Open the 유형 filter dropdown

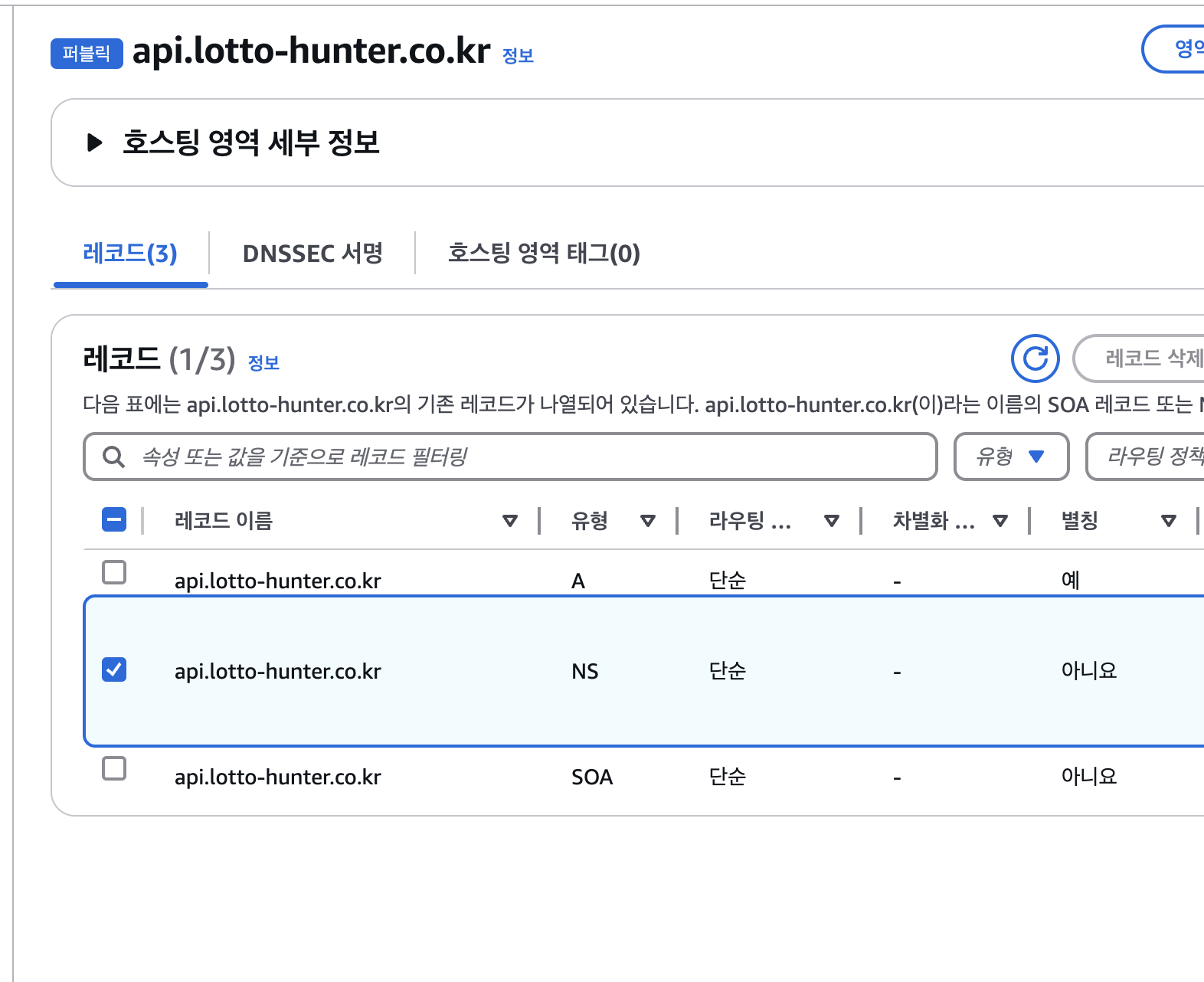pyautogui.click(x=1011, y=457)
